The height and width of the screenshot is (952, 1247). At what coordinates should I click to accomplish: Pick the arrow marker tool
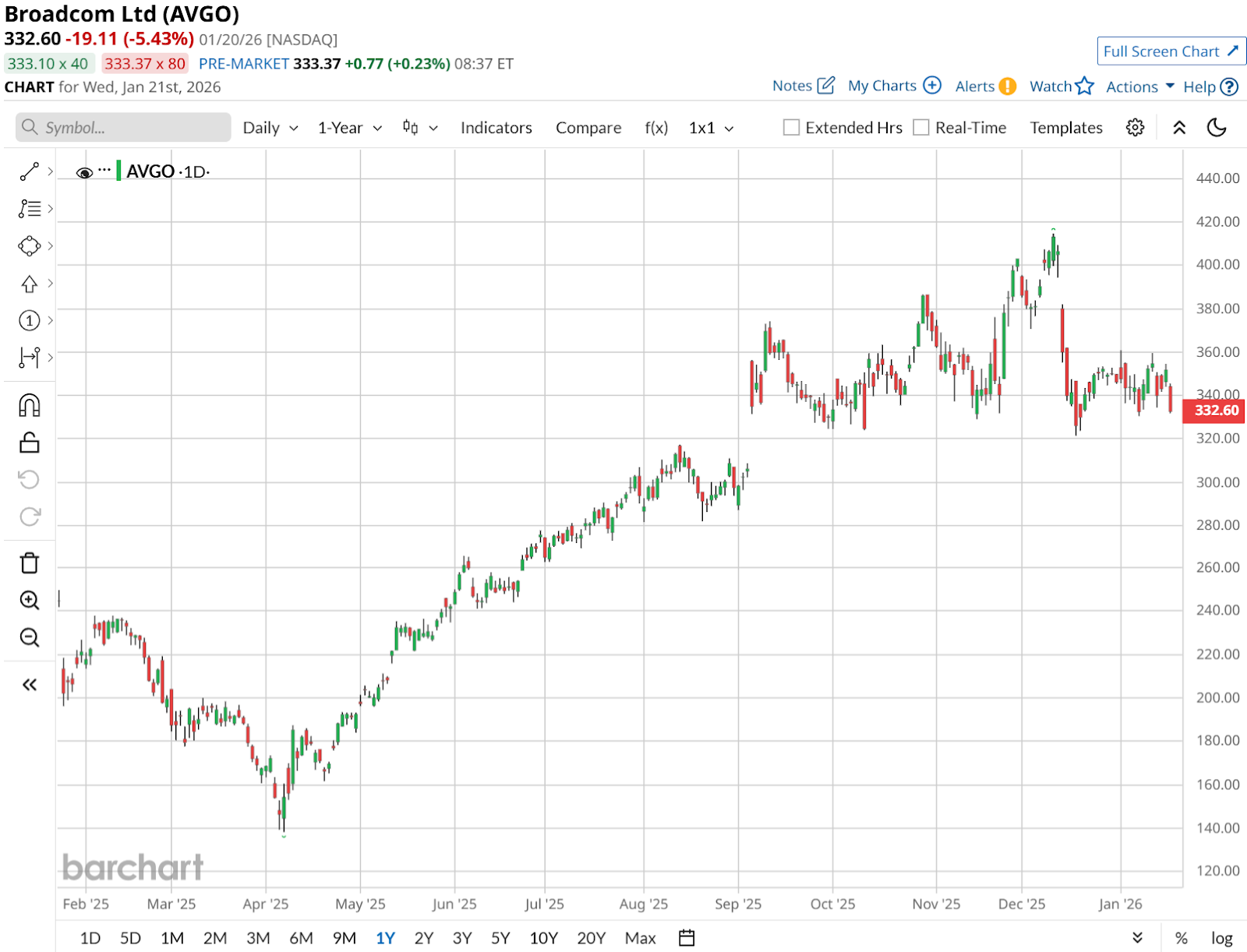point(30,284)
